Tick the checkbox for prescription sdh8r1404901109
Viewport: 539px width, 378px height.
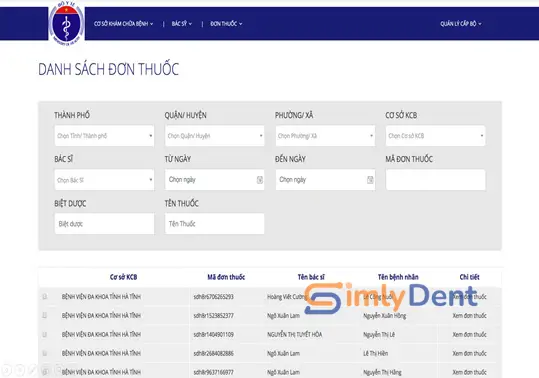[44, 334]
